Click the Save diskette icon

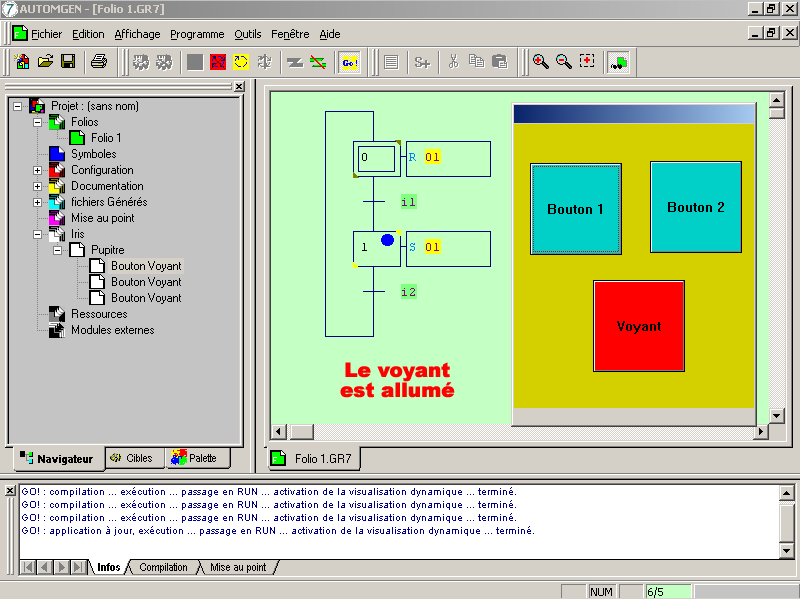(x=68, y=62)
